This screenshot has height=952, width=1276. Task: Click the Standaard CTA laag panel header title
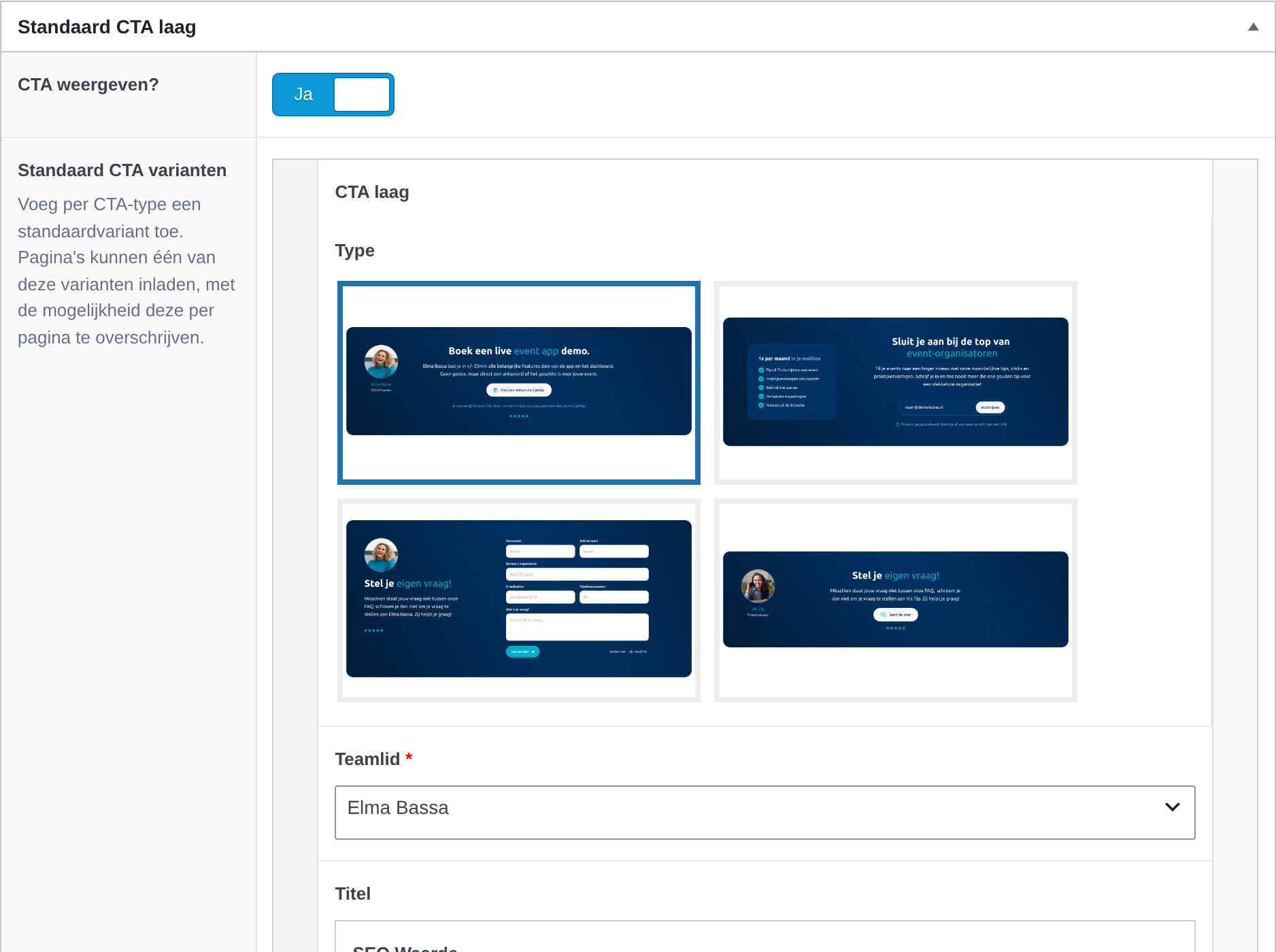pos(107,27)
